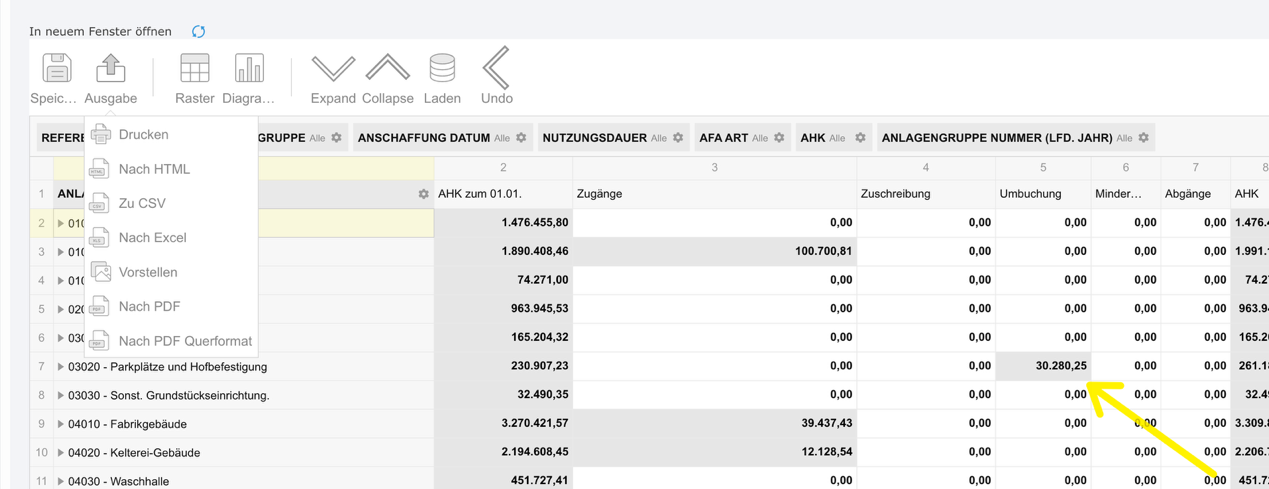
Task: Open the gear in the row-label header cell
Action: (x=424, y=194)
